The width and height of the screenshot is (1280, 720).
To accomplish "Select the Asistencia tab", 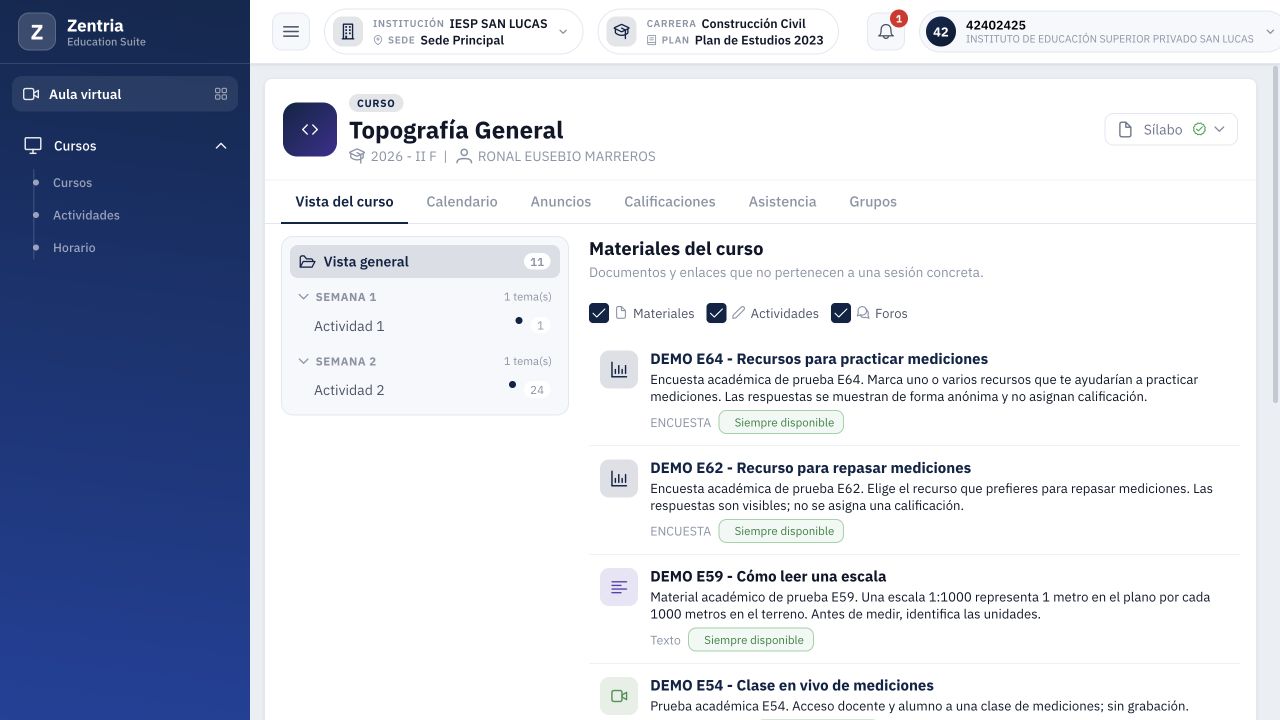I will 783,202.
